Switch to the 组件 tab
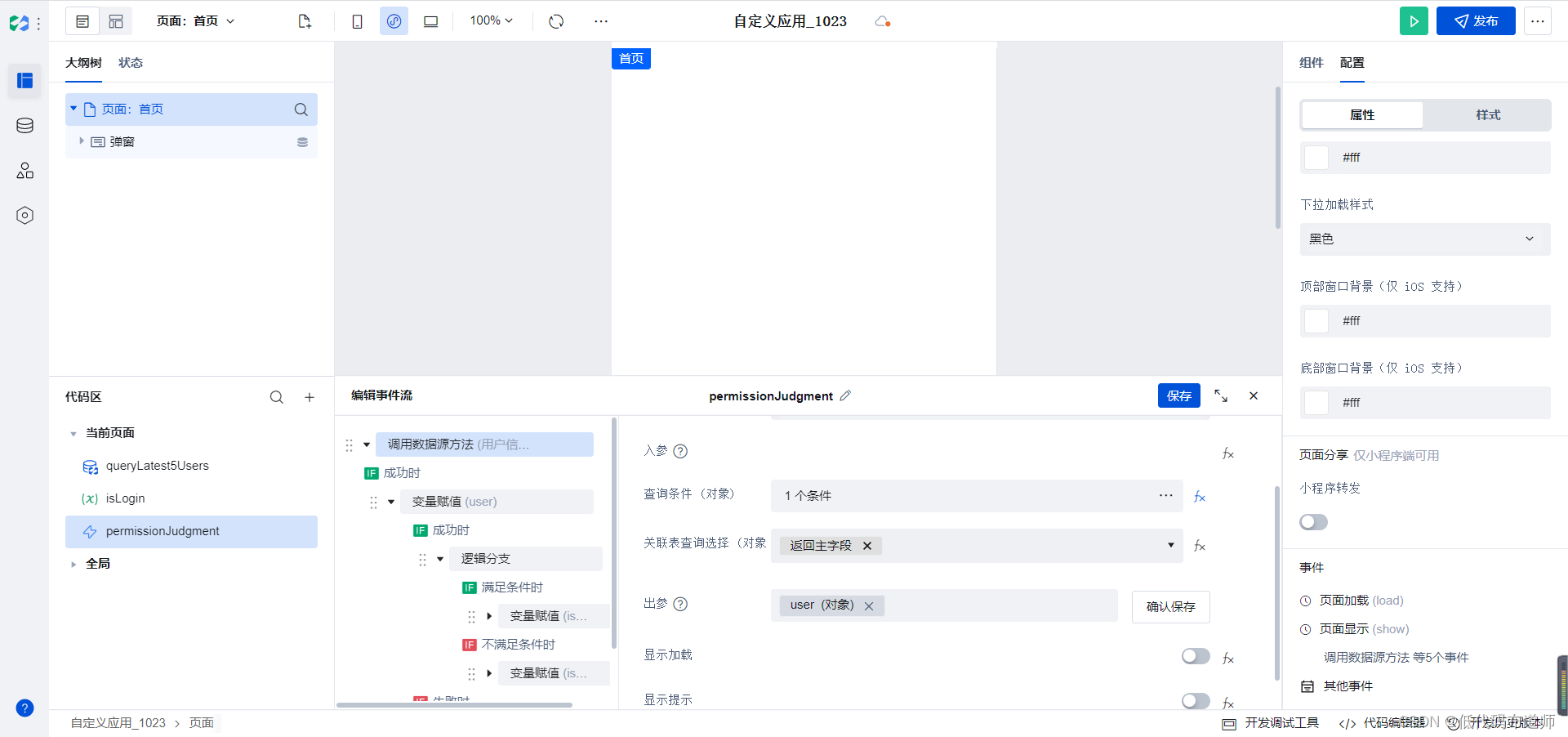This screenshot has height=737, width=1568. point(1311,63)
